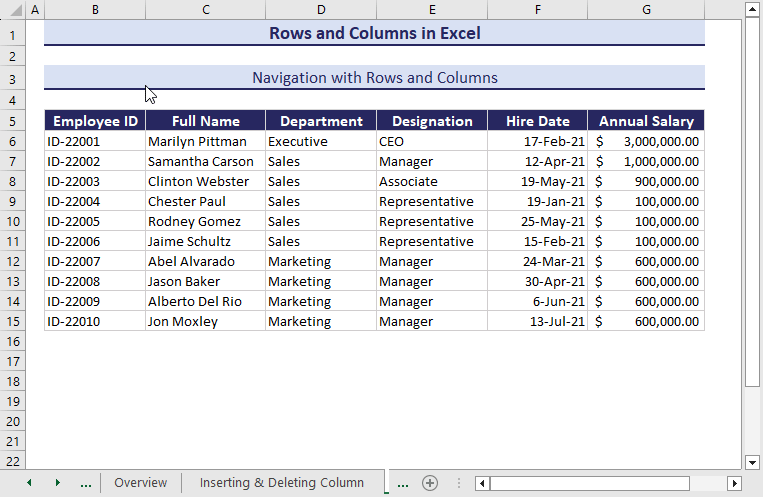The image size is (763, 497).
Task: Click the vertical scrollbar thumb
Action: 752,200
